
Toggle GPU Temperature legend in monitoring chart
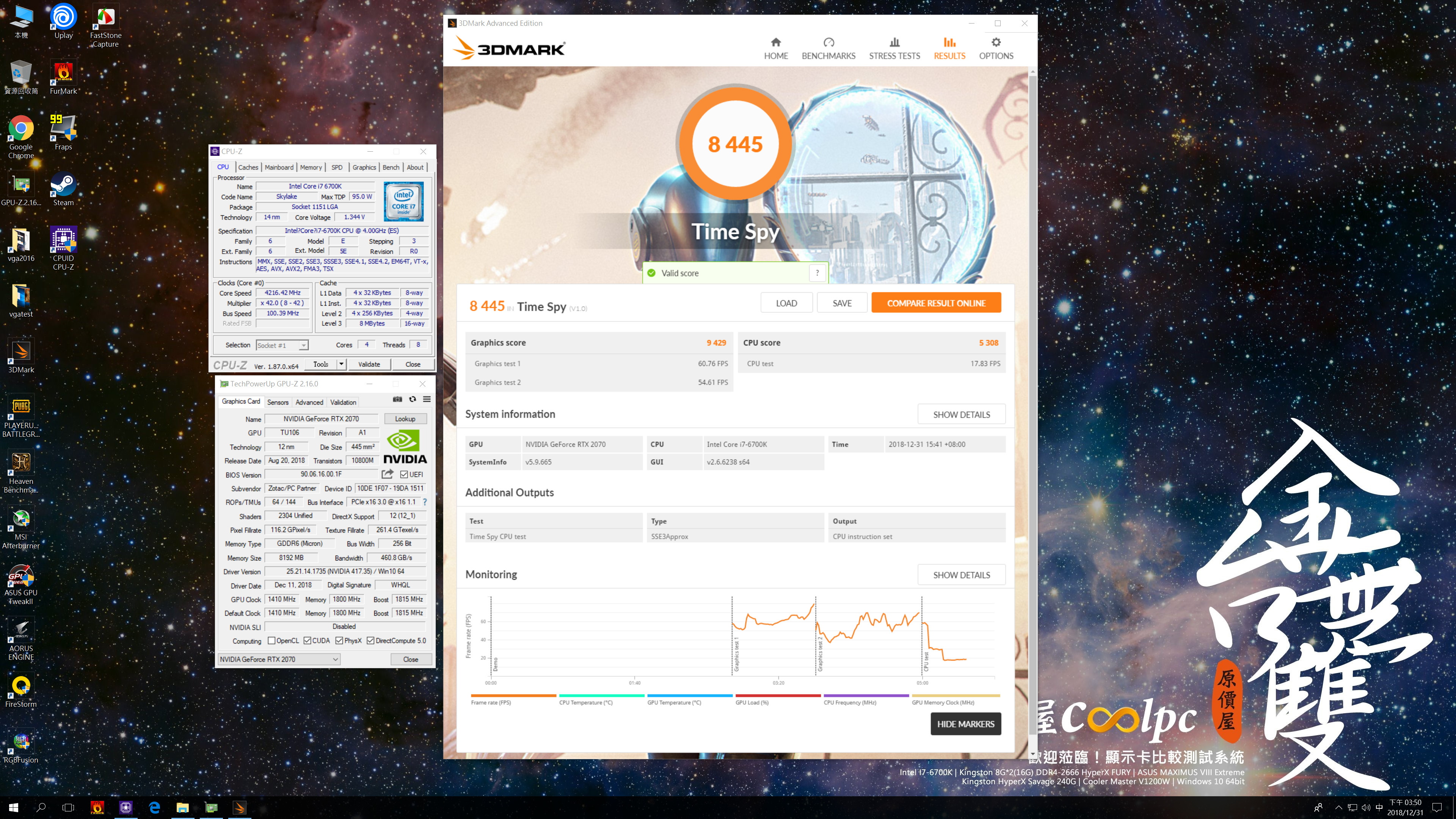point(690,699)
